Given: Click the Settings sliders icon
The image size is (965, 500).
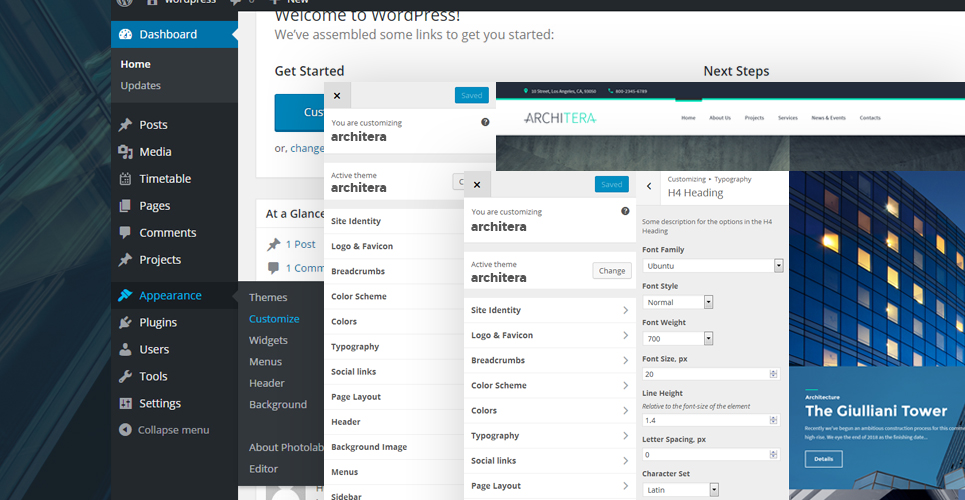Looking at the screenshot, I should [126, 404].
